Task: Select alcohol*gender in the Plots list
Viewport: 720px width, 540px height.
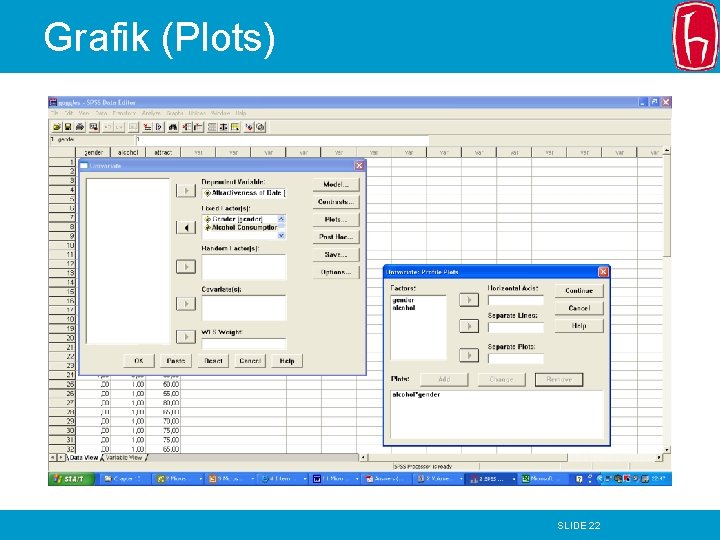Action: click(x=416, y=394)
